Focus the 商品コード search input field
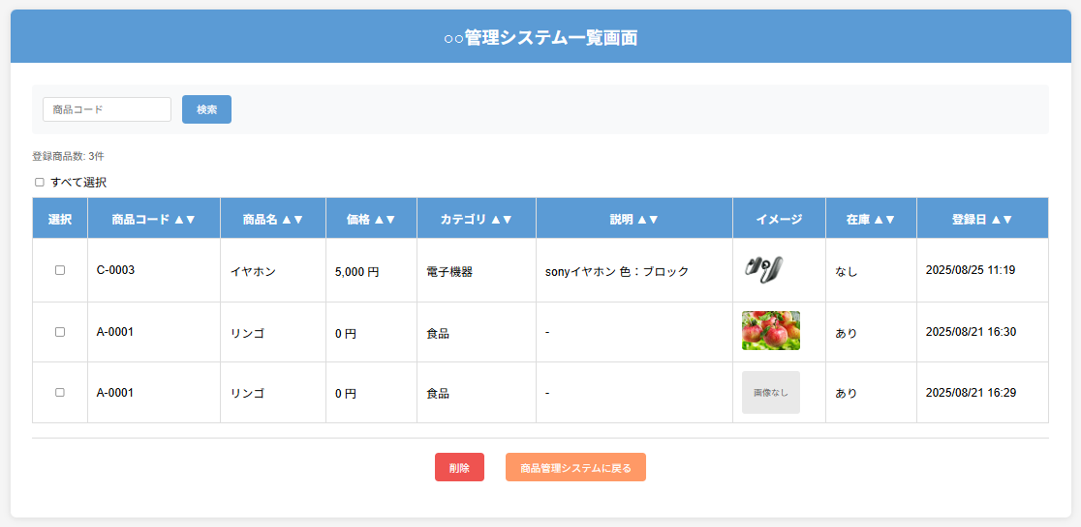This screenshot has height=527, width=1081. coord(107,109)
